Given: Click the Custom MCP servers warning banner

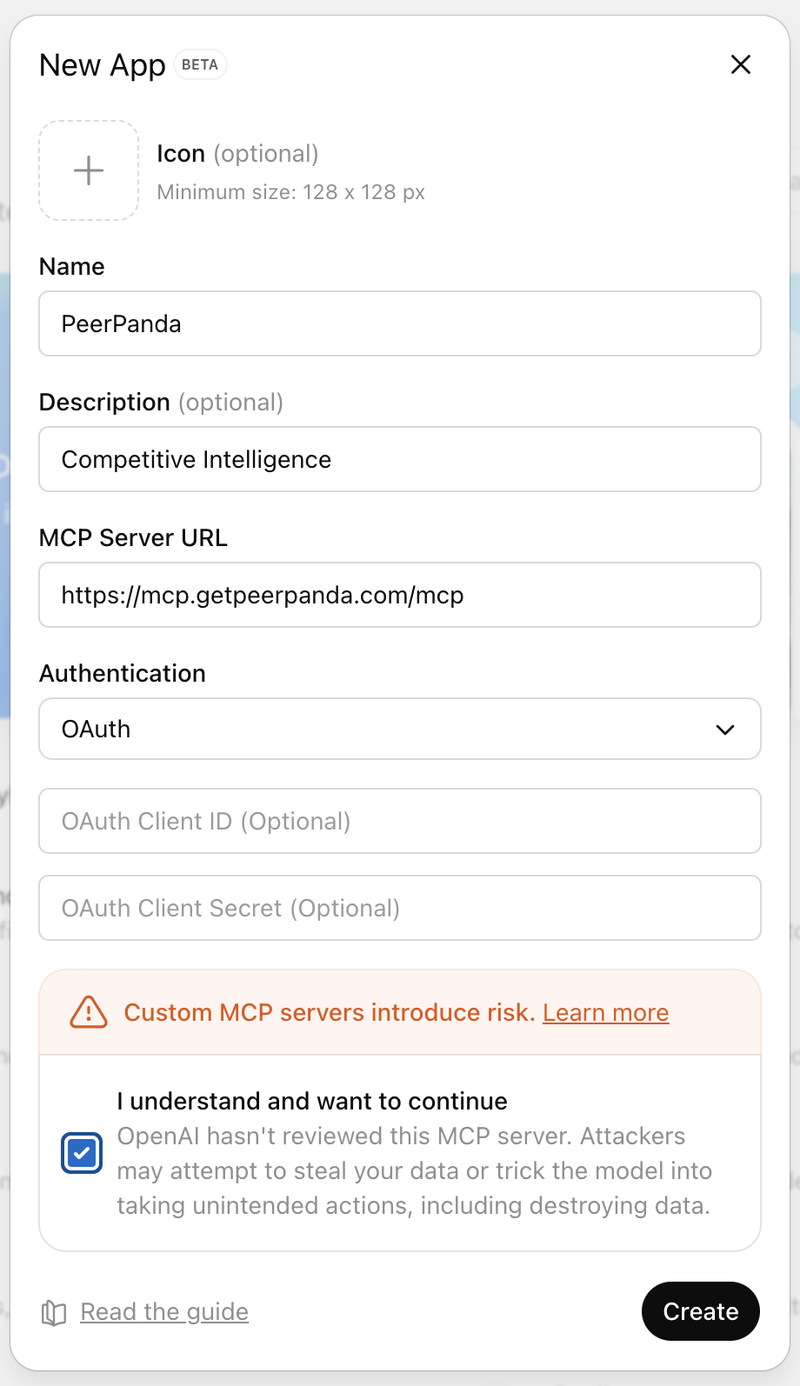Looking at the screenshot, I should [x=400, y=1012].
